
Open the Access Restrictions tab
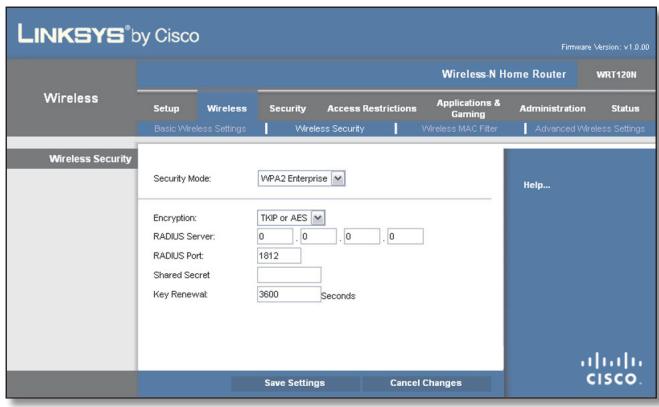(x=372, y=108)
